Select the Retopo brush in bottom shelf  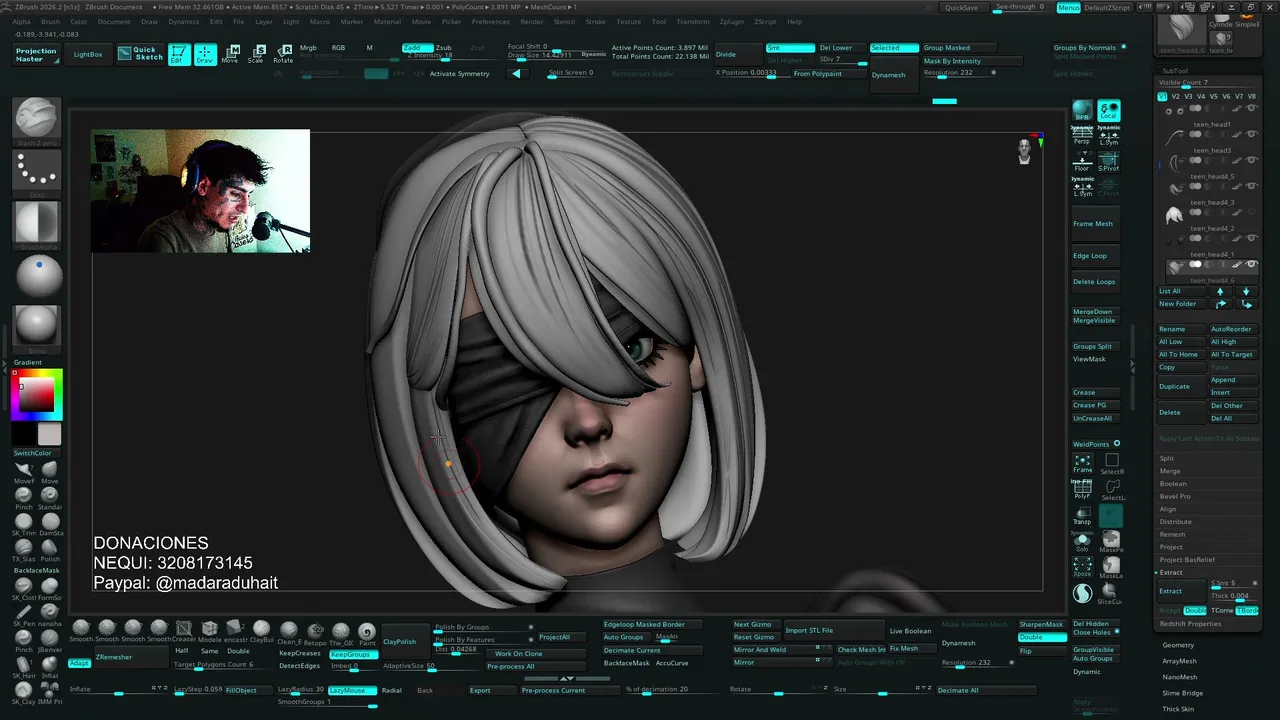[x=314, y=634]
